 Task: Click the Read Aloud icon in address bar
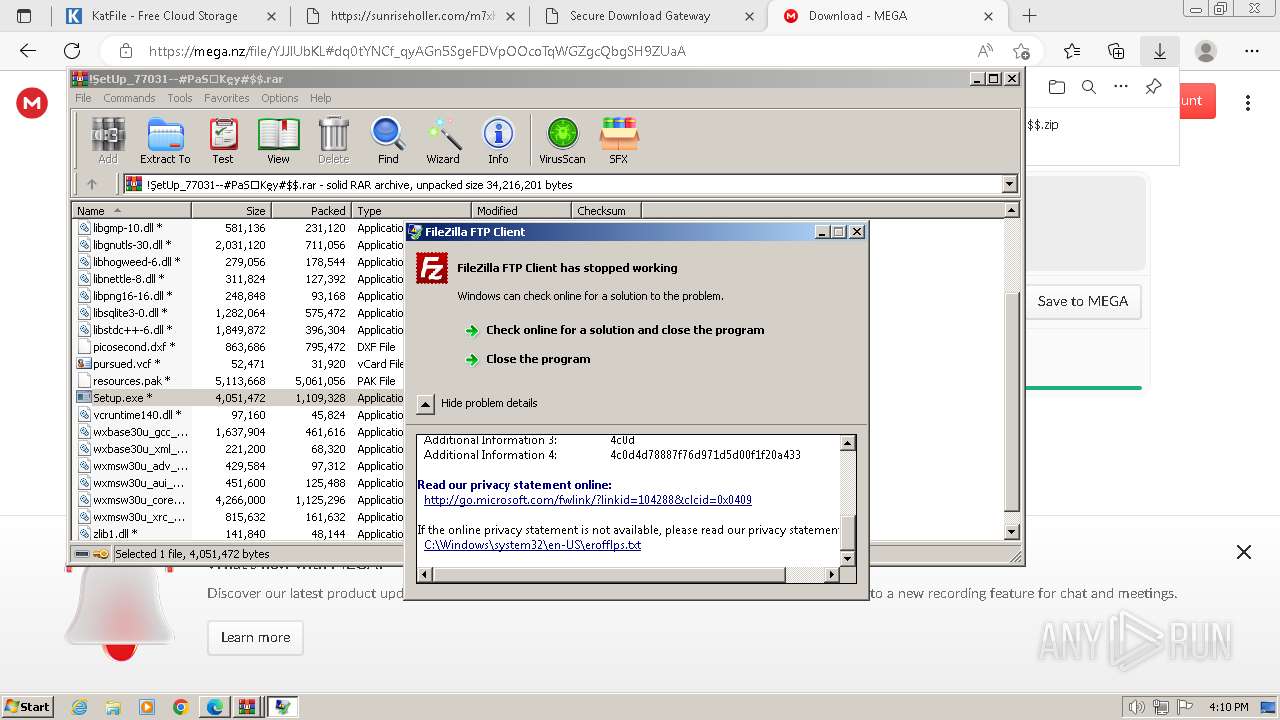click(985, 51)
